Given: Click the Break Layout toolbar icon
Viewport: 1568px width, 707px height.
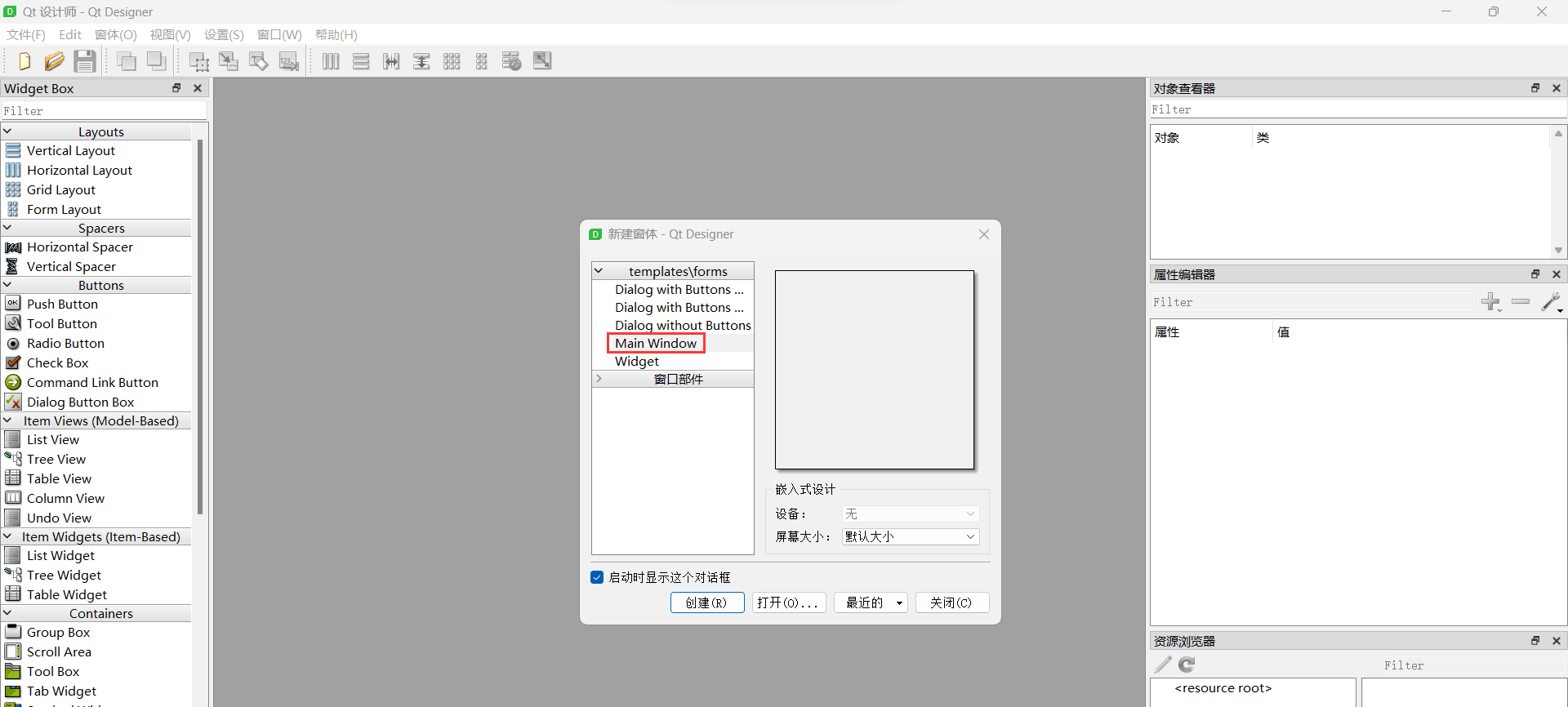Looking at the screenshot, I should click(x=511, y=61).
